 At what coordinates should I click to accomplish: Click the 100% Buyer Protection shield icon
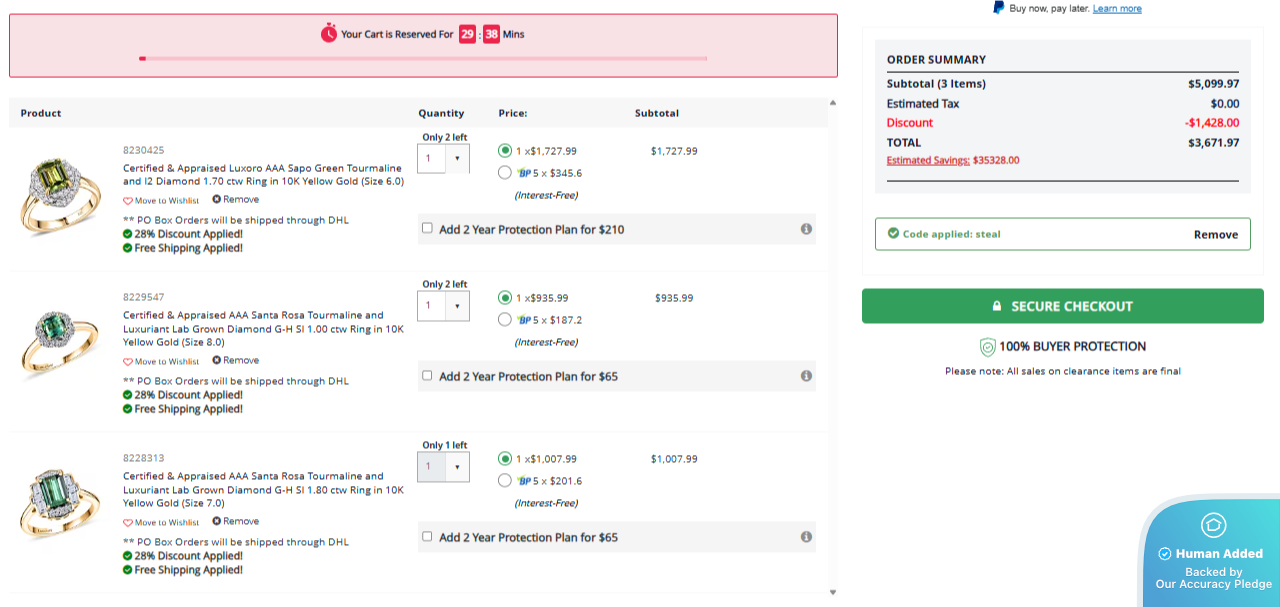pyautogui.click(x=990, y=345)
